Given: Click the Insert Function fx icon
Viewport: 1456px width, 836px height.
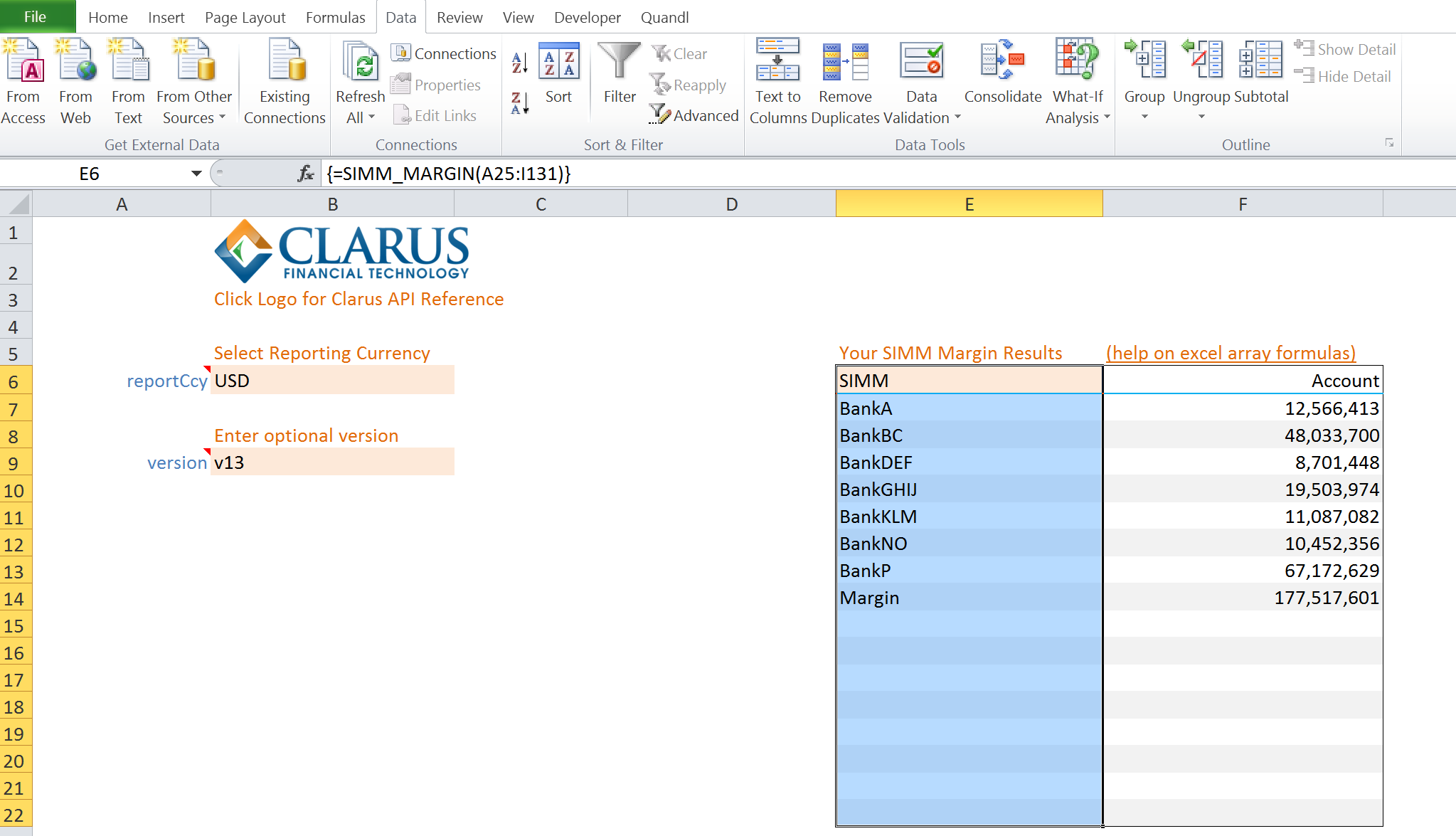Looking at the screenshot, I should [x=306, y=174].
